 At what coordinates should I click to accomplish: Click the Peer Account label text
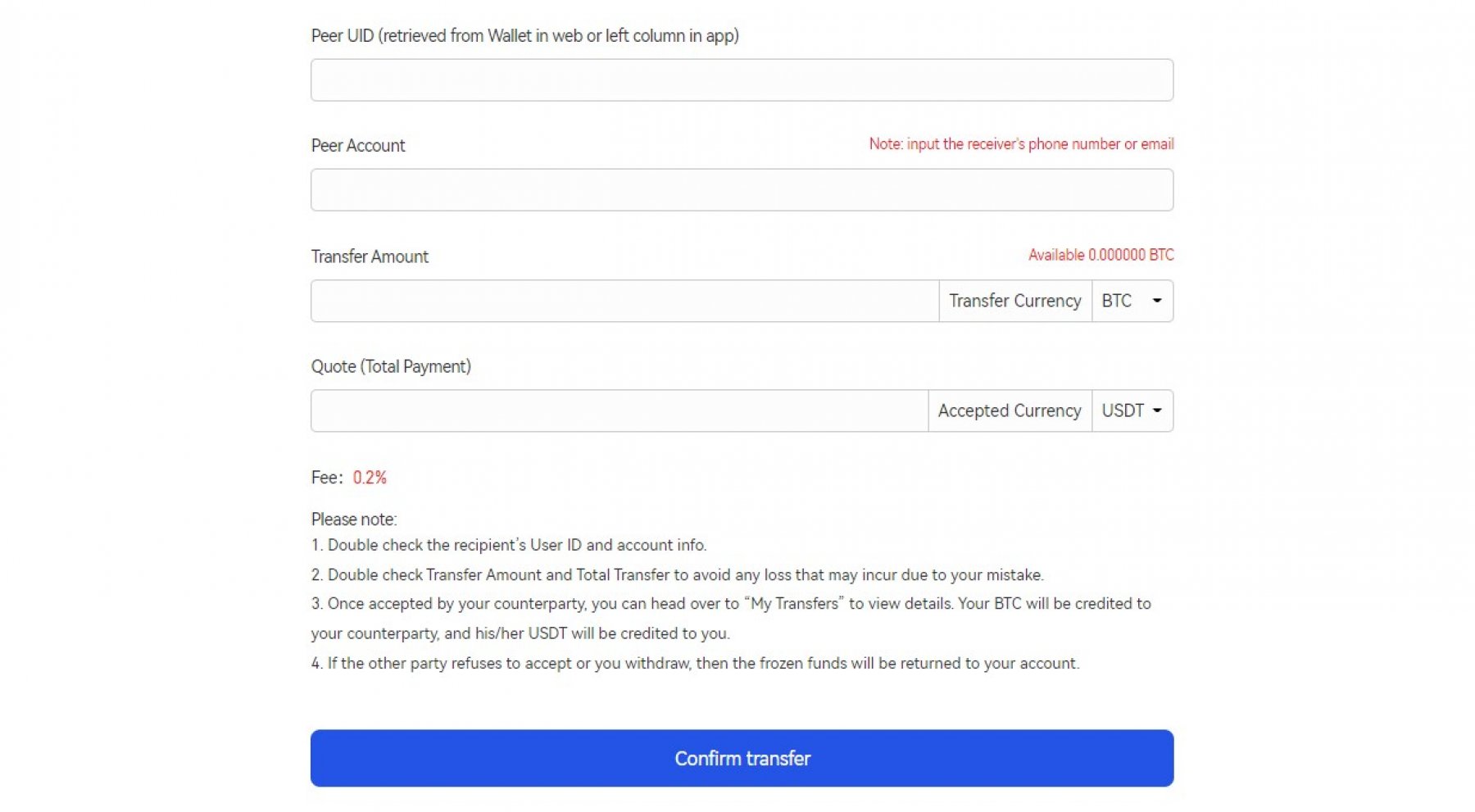(x=358, y=146)
